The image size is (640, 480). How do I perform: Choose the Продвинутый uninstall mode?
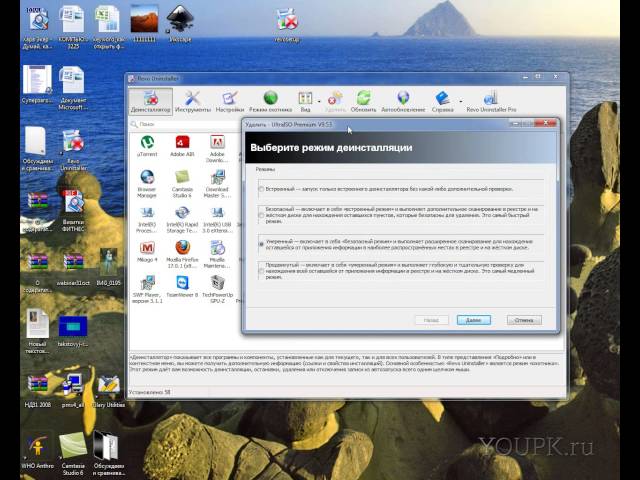click(x=261, y=271)
